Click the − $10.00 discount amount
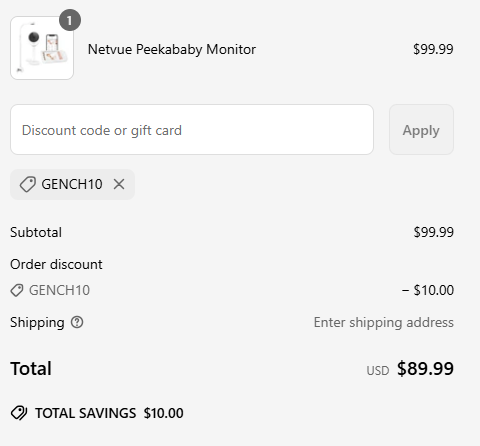This screenshot has height=446, width=480. pyautogui.click(x=428, y=290)
